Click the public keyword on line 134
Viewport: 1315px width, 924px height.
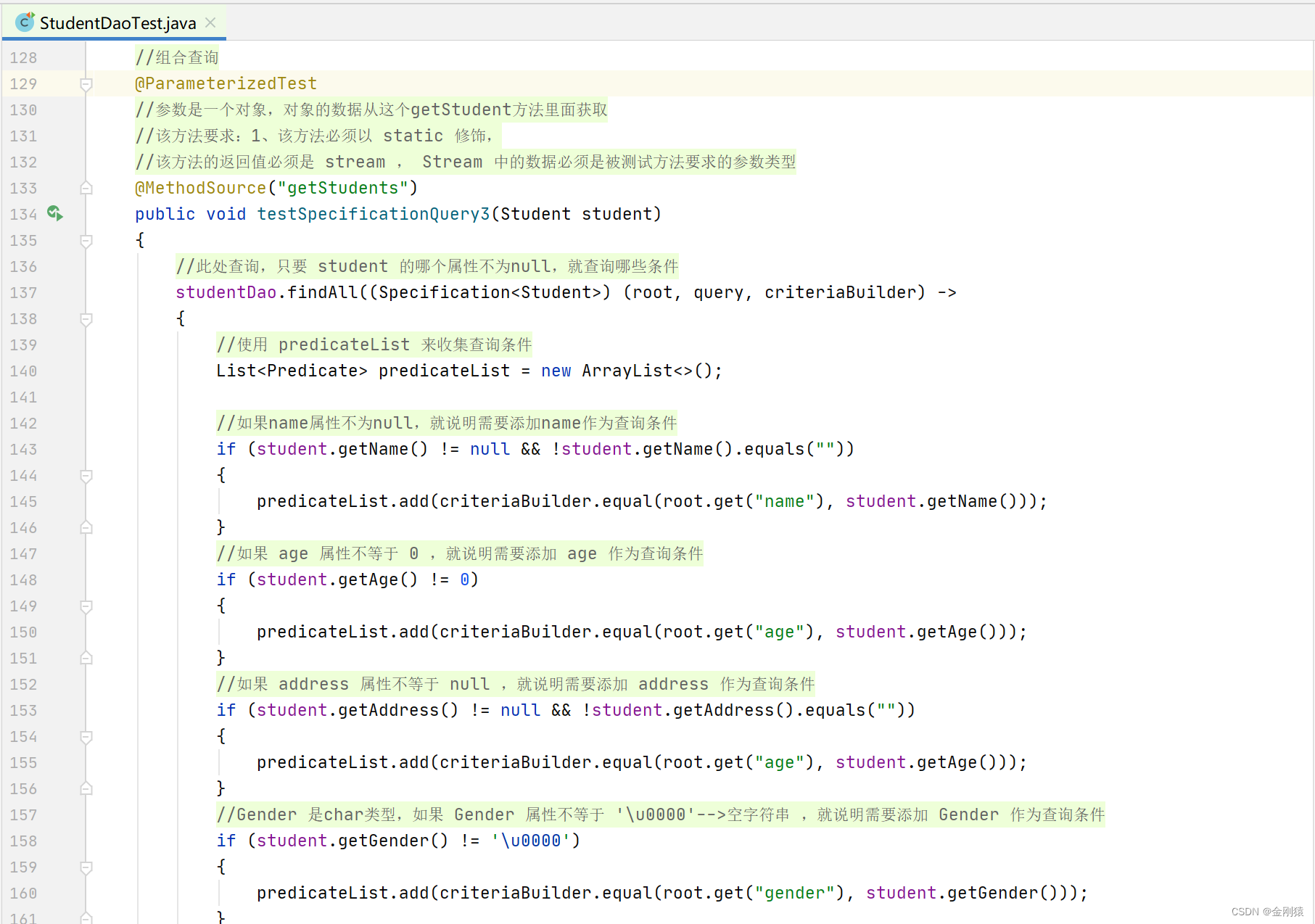click(x=165, y=214)
